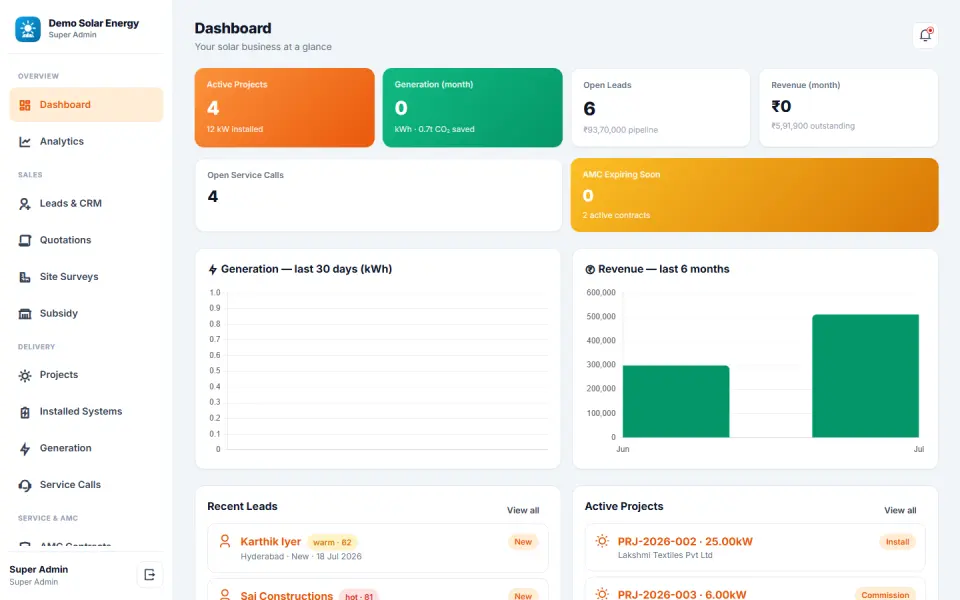This screenshot has height=600, width=960.
Task: Go to Analytics page
Action: coord(86,141)
